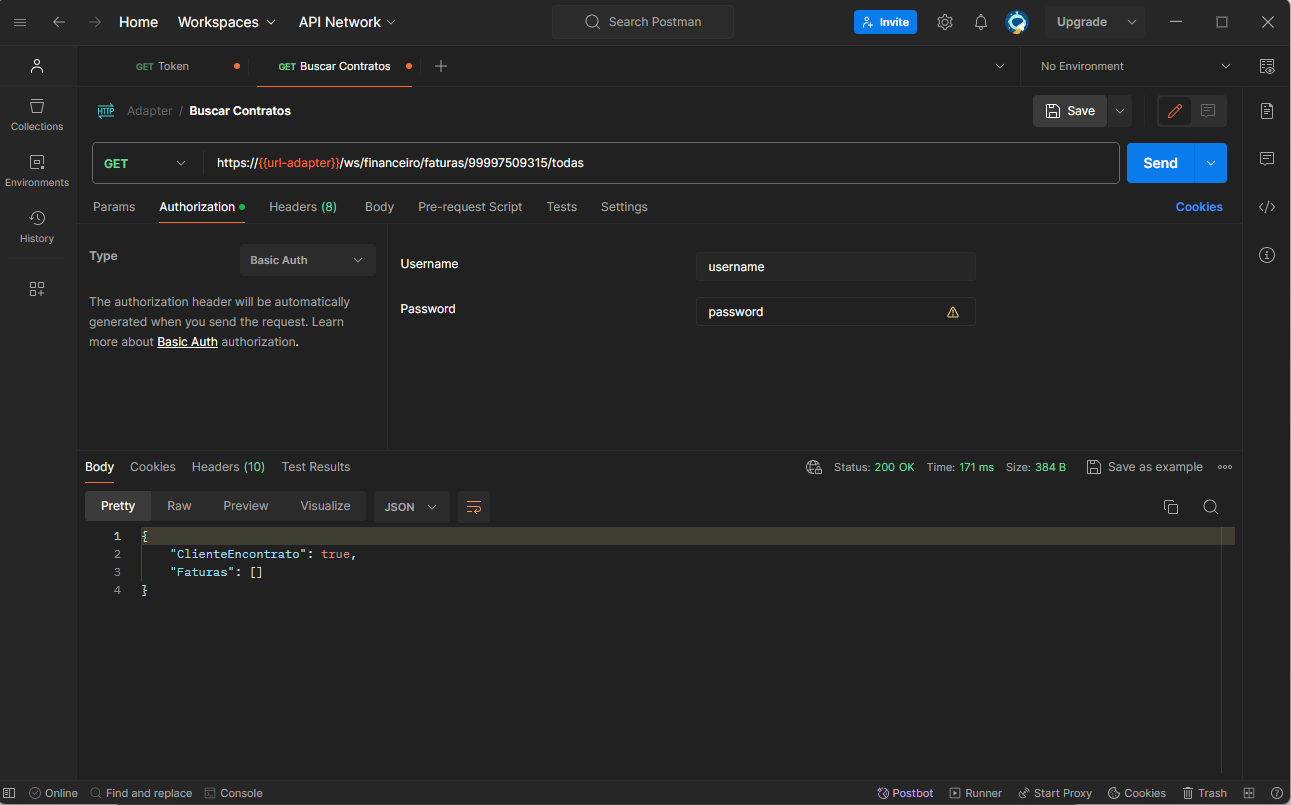The image size is (1291, 805).
Task: Click the Search Postman field
Action: point(643,22)
